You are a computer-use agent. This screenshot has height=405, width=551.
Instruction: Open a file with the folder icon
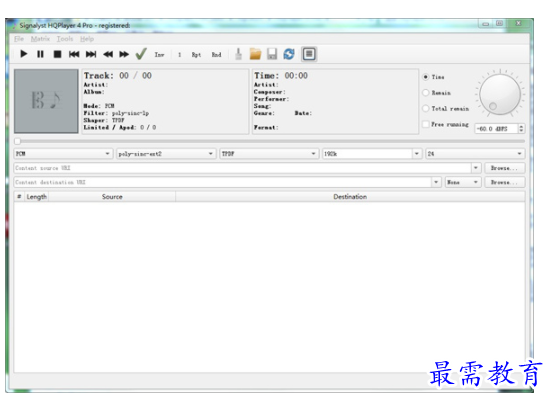(x=255, y=54)
